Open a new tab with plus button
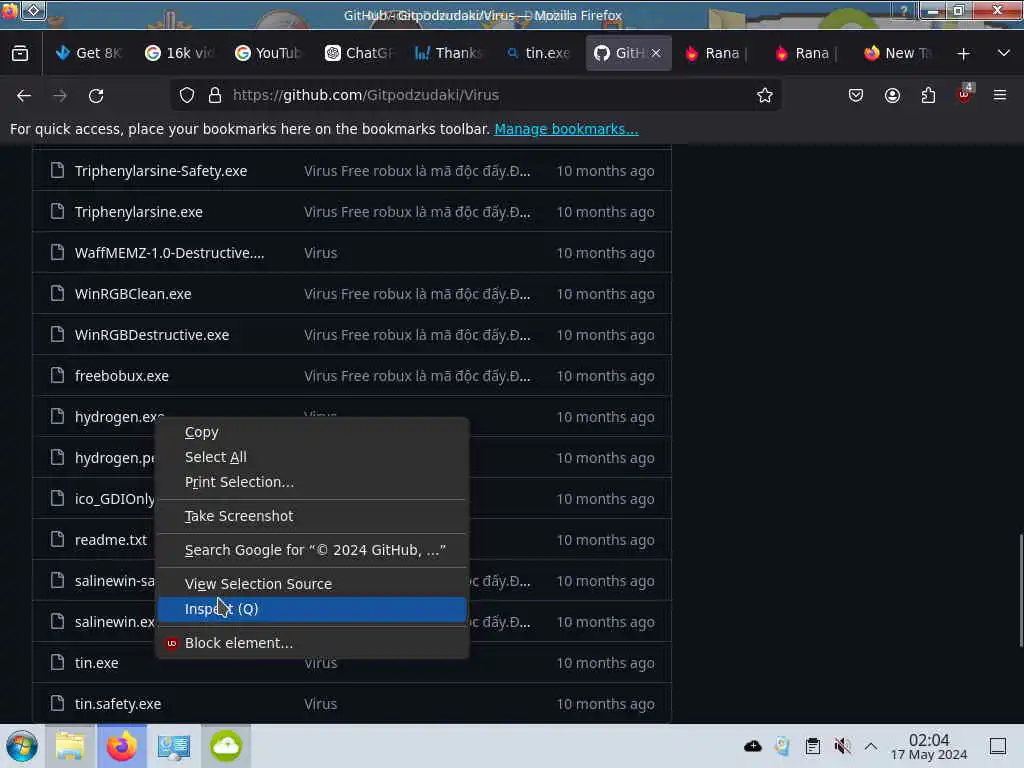 (x=963, y=54)
